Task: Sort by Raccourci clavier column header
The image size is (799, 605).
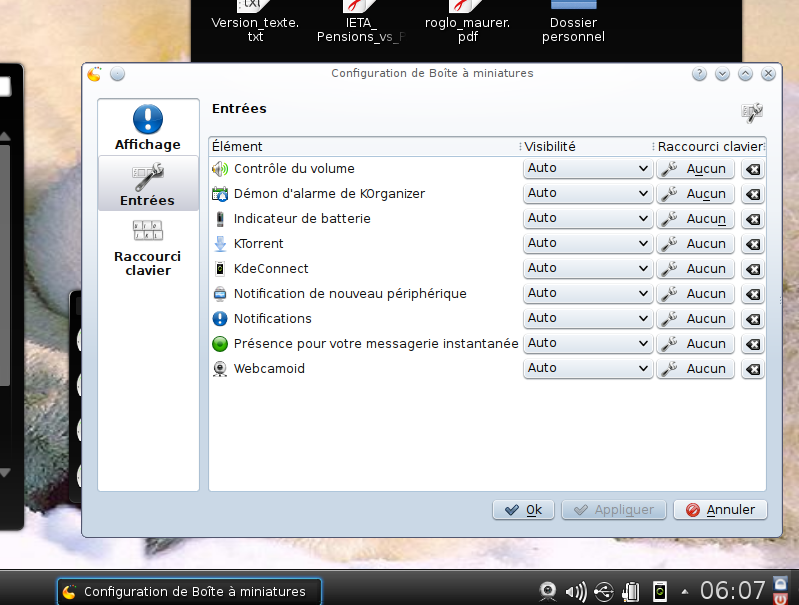Action: pos(710,147)
